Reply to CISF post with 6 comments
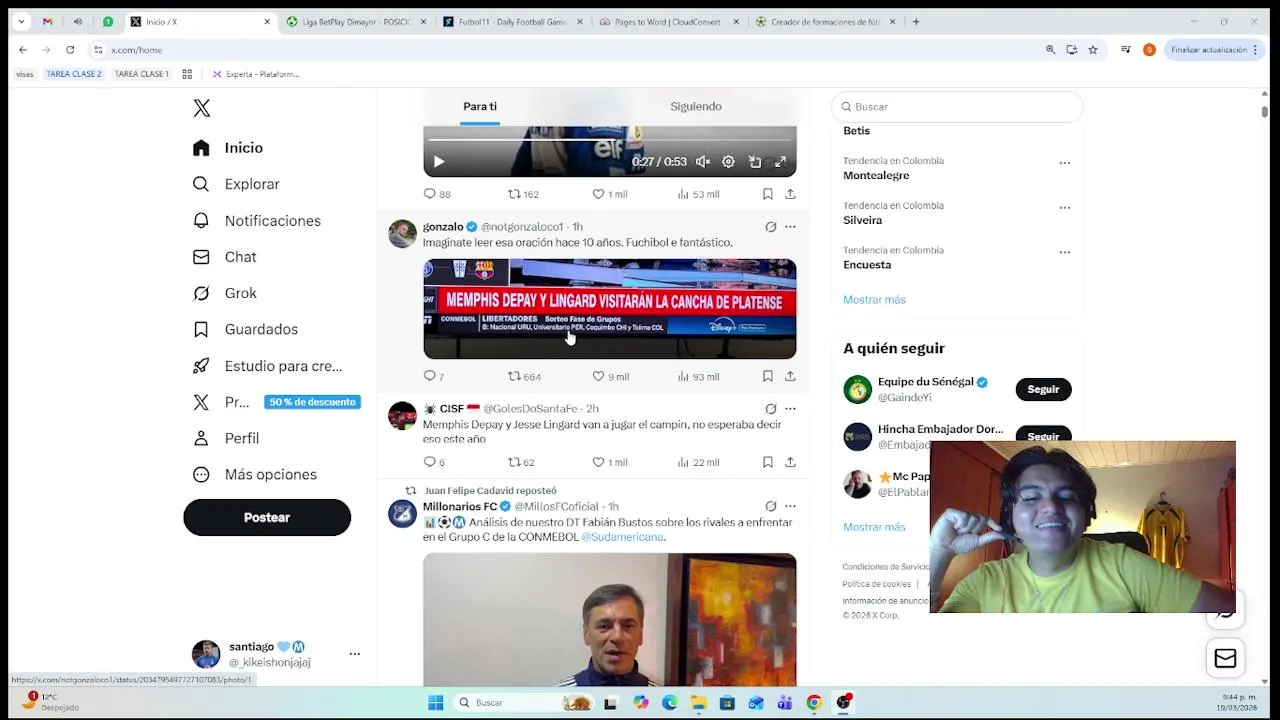1280x720 pixels. point(434,462)
